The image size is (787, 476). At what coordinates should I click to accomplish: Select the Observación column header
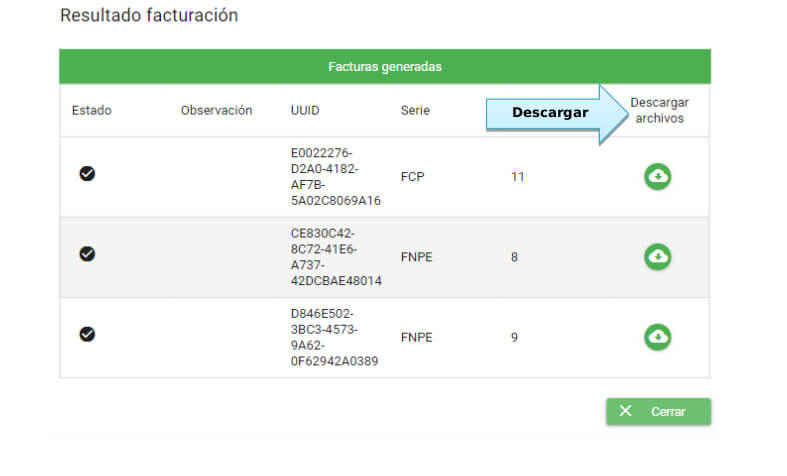tap(216, 110)
